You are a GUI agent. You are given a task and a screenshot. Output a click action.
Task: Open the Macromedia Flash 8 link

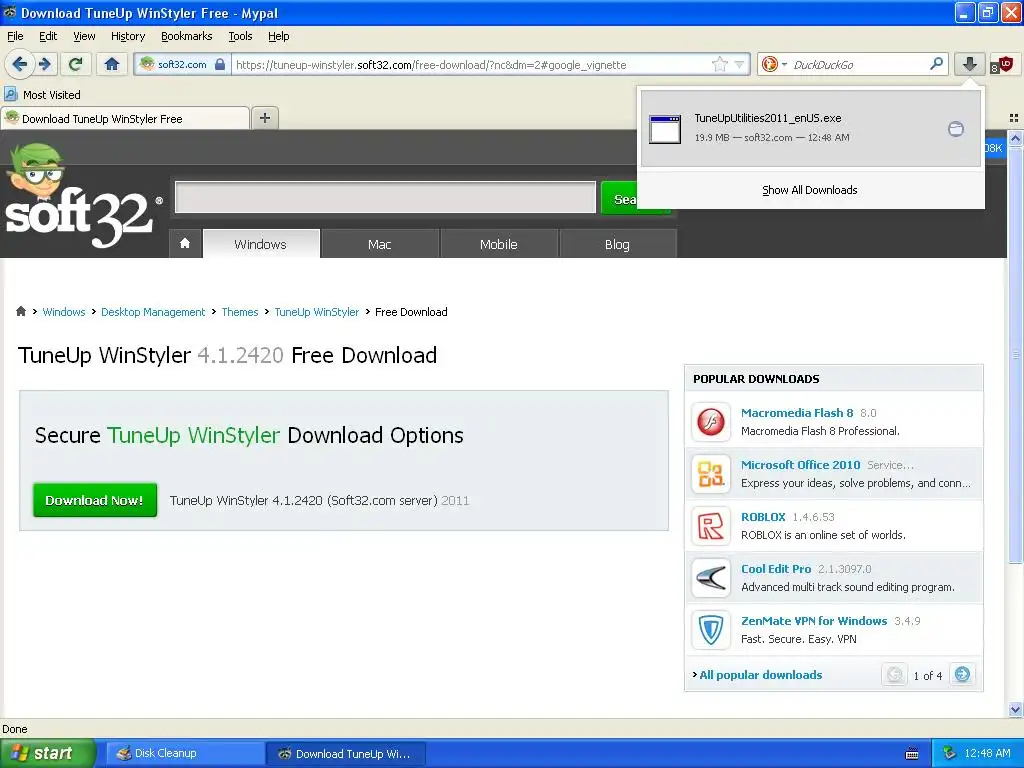click(797, 413)
